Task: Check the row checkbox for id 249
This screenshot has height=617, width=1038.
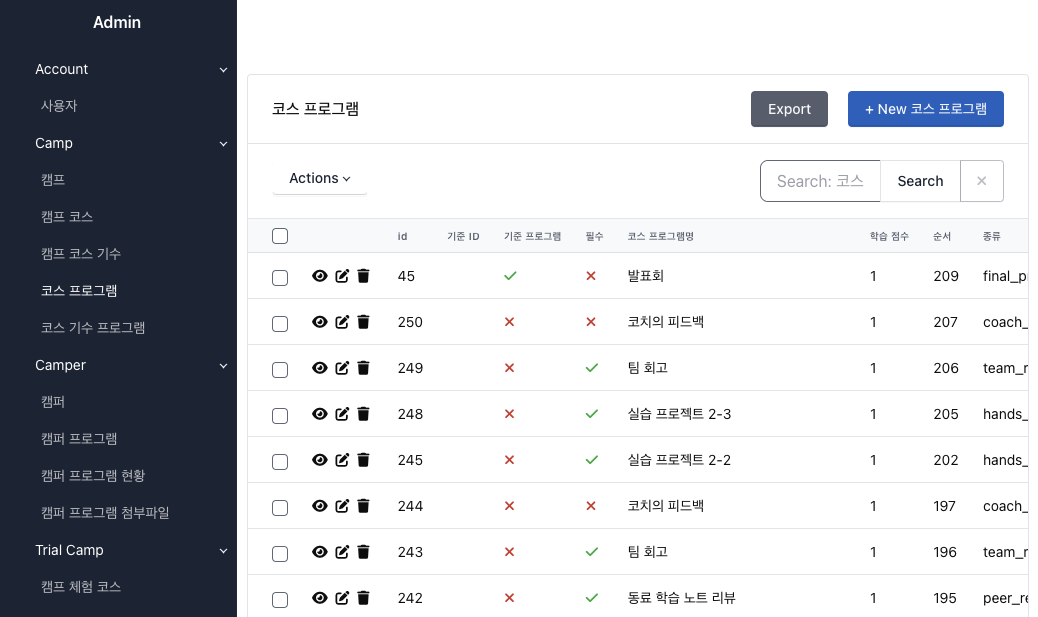Action: pos(280,369)
